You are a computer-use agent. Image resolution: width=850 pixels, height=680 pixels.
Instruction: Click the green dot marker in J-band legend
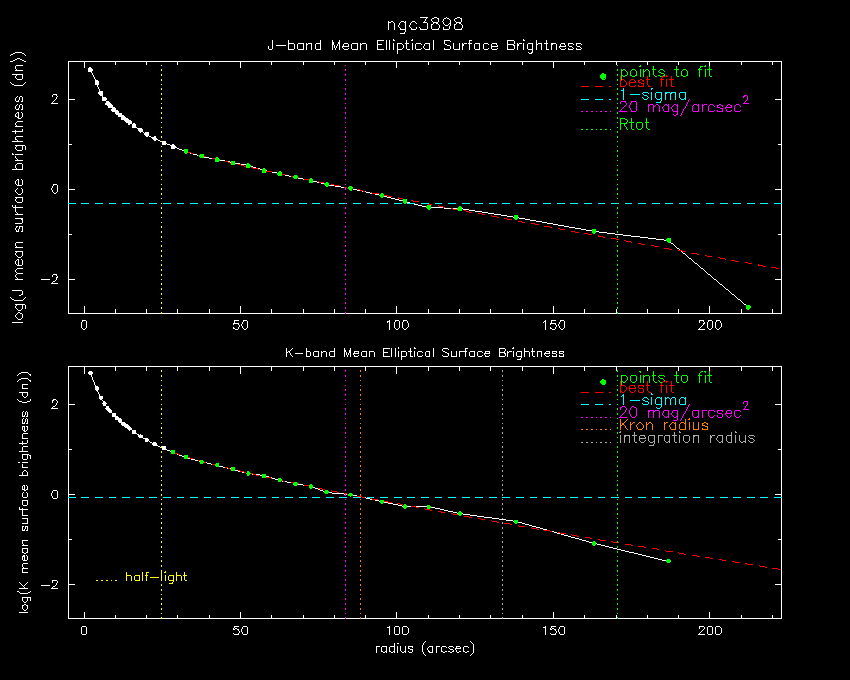point(602,76)
